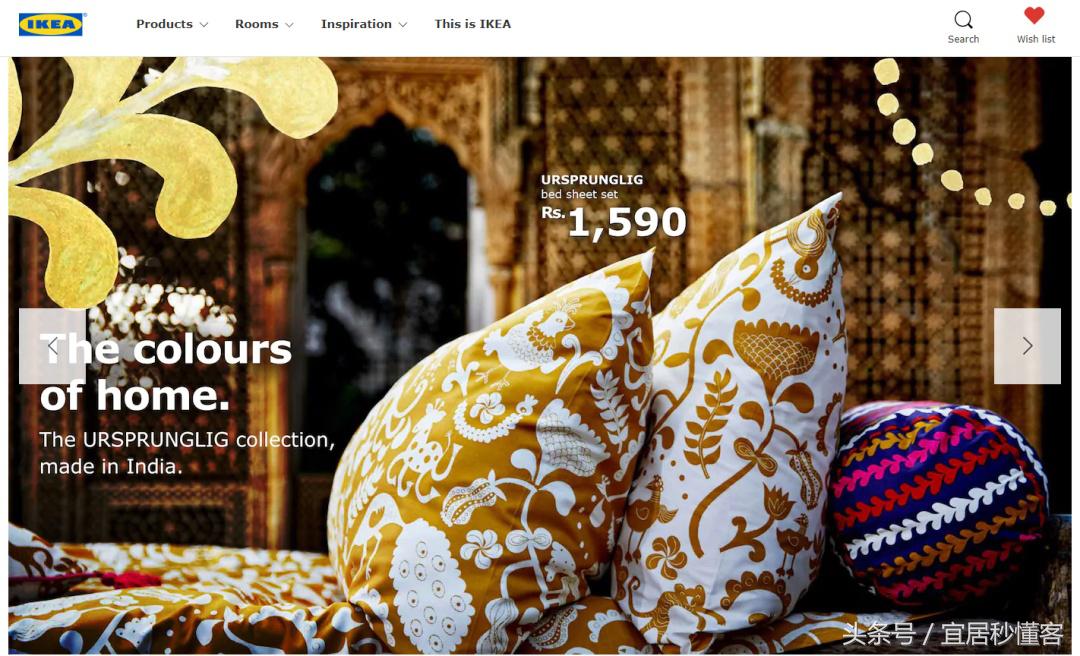Open URSPRUNGLIG bed sheet set product
The image size is (1080, 656).
(x=592, y=187)
